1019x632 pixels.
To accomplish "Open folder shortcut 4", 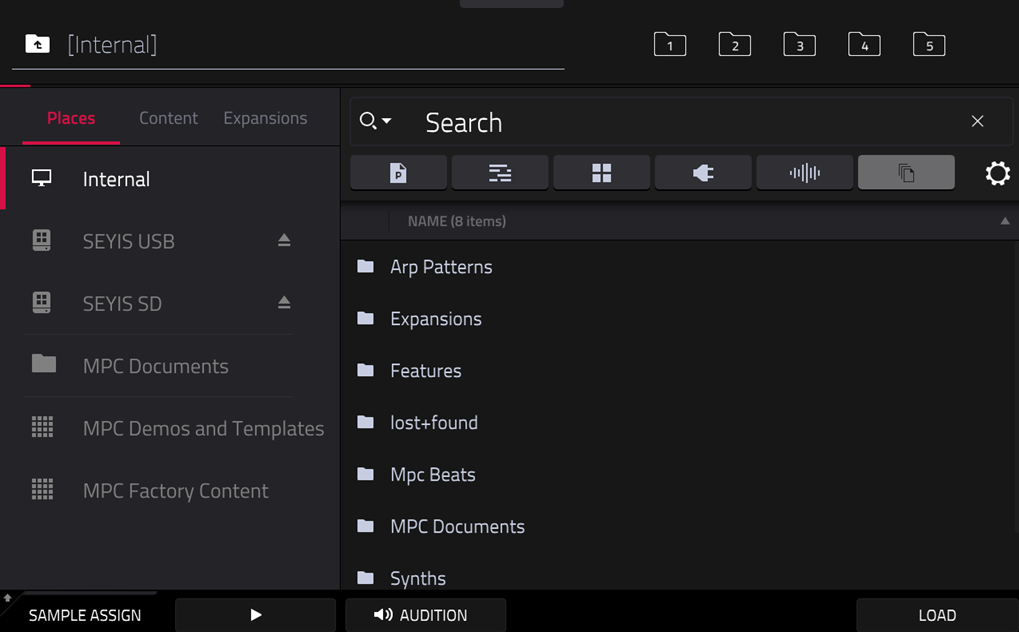I will [x=864, y=44].
